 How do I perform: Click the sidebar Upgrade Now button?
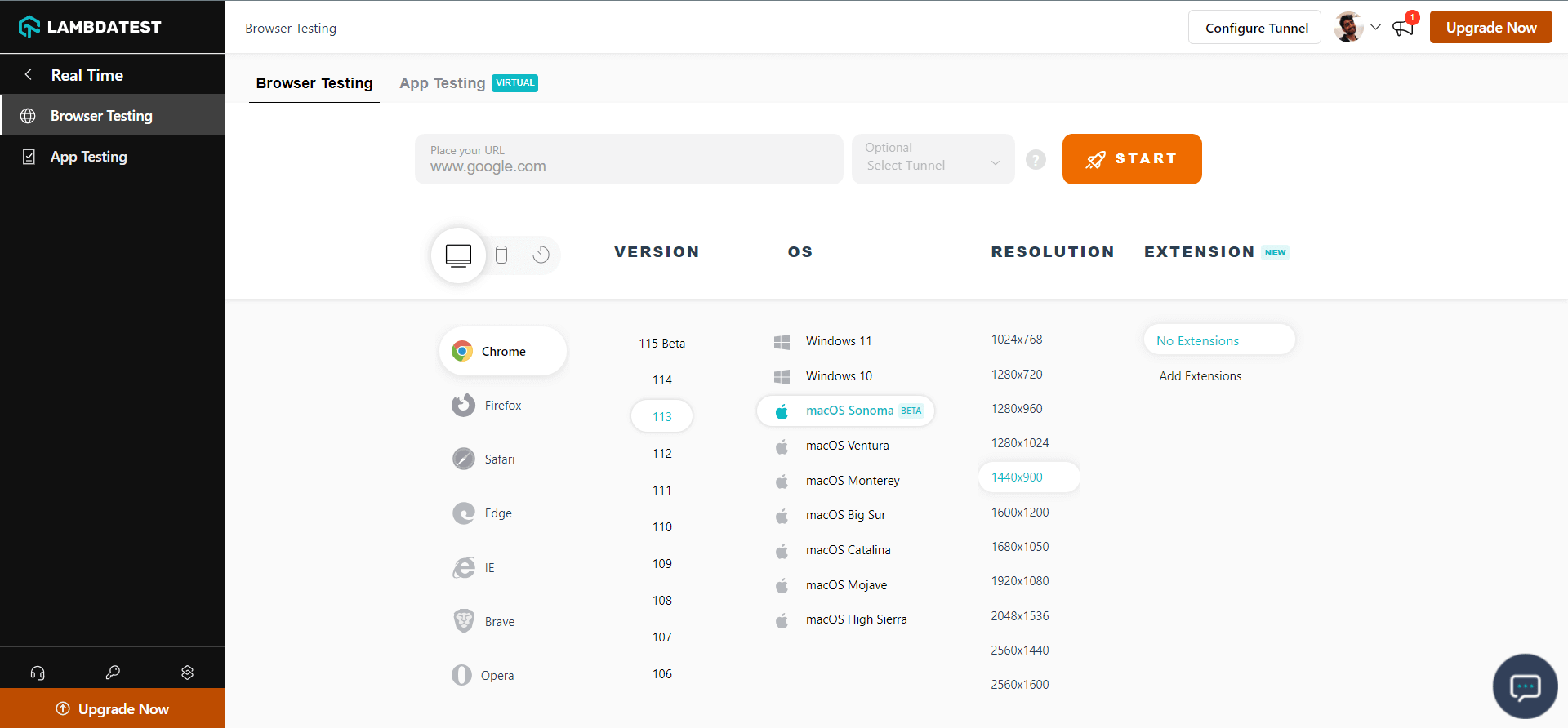pyautogui.click(x=113, y=708)
